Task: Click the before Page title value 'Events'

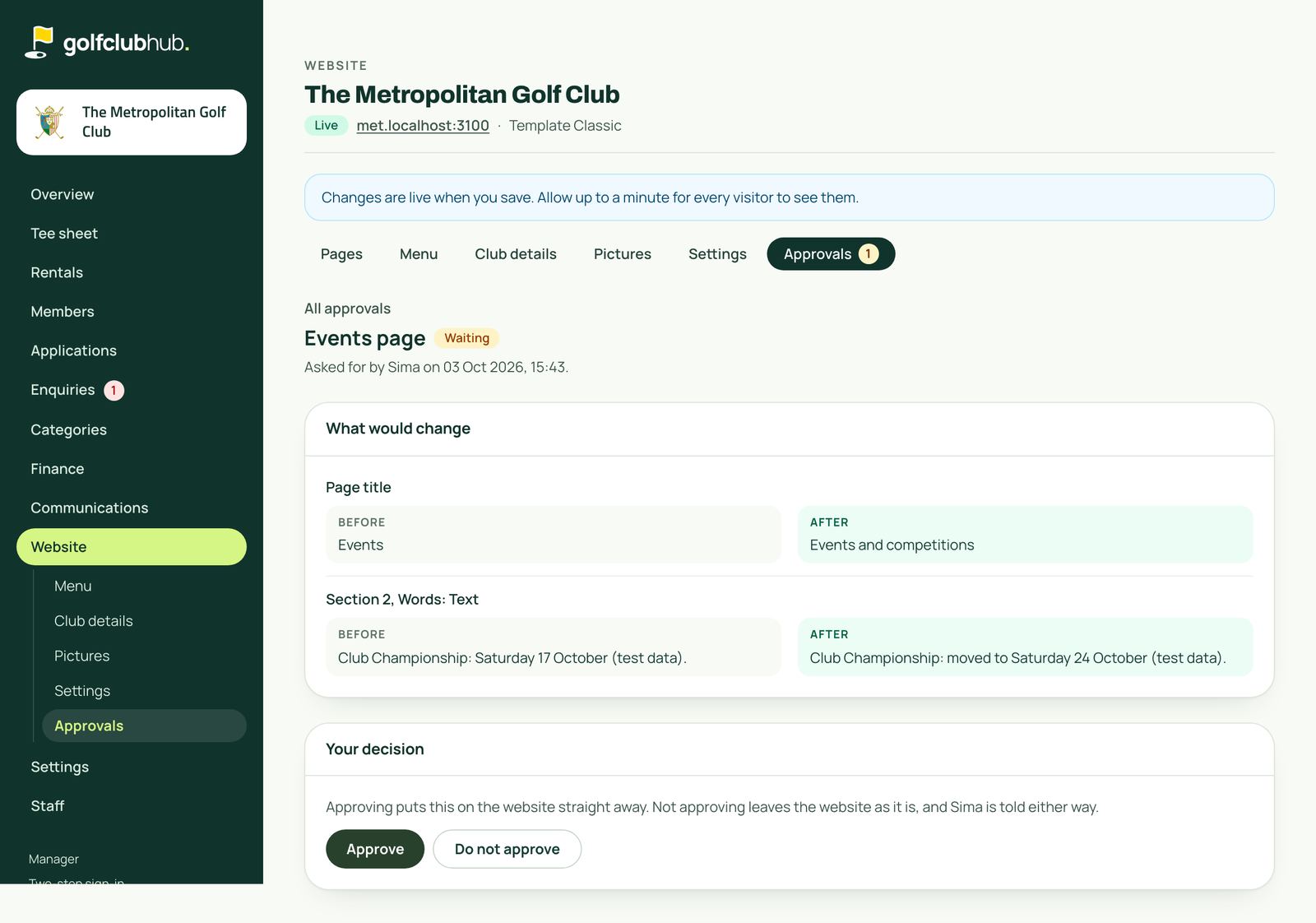Action: click(360, 545)
